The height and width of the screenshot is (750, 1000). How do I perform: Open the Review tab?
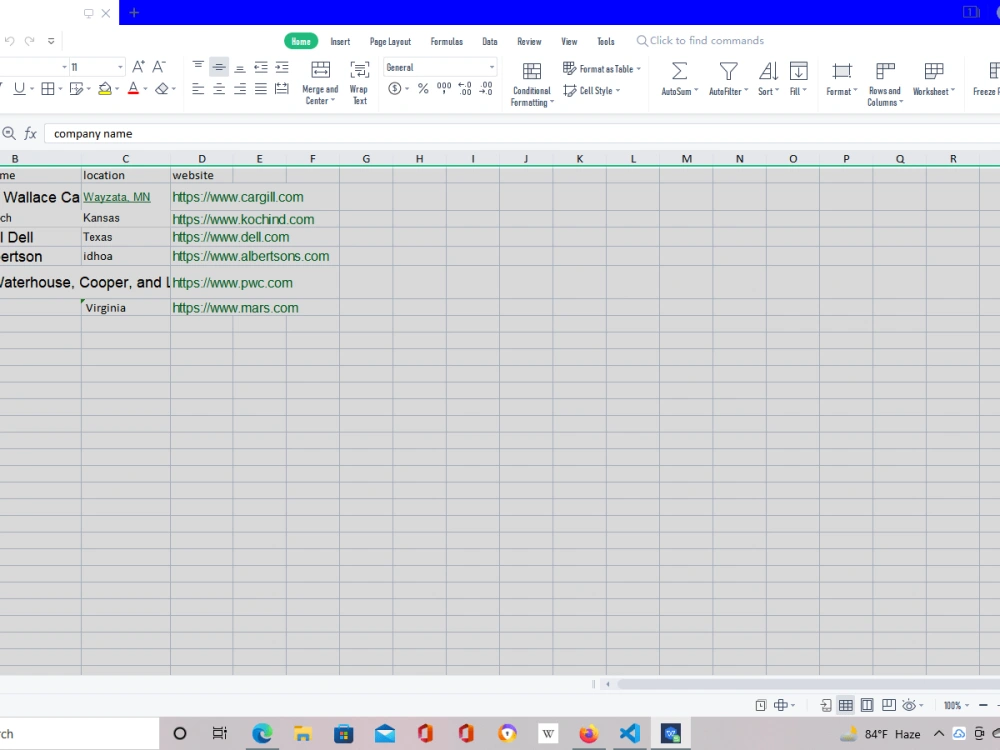click(529, 41)
